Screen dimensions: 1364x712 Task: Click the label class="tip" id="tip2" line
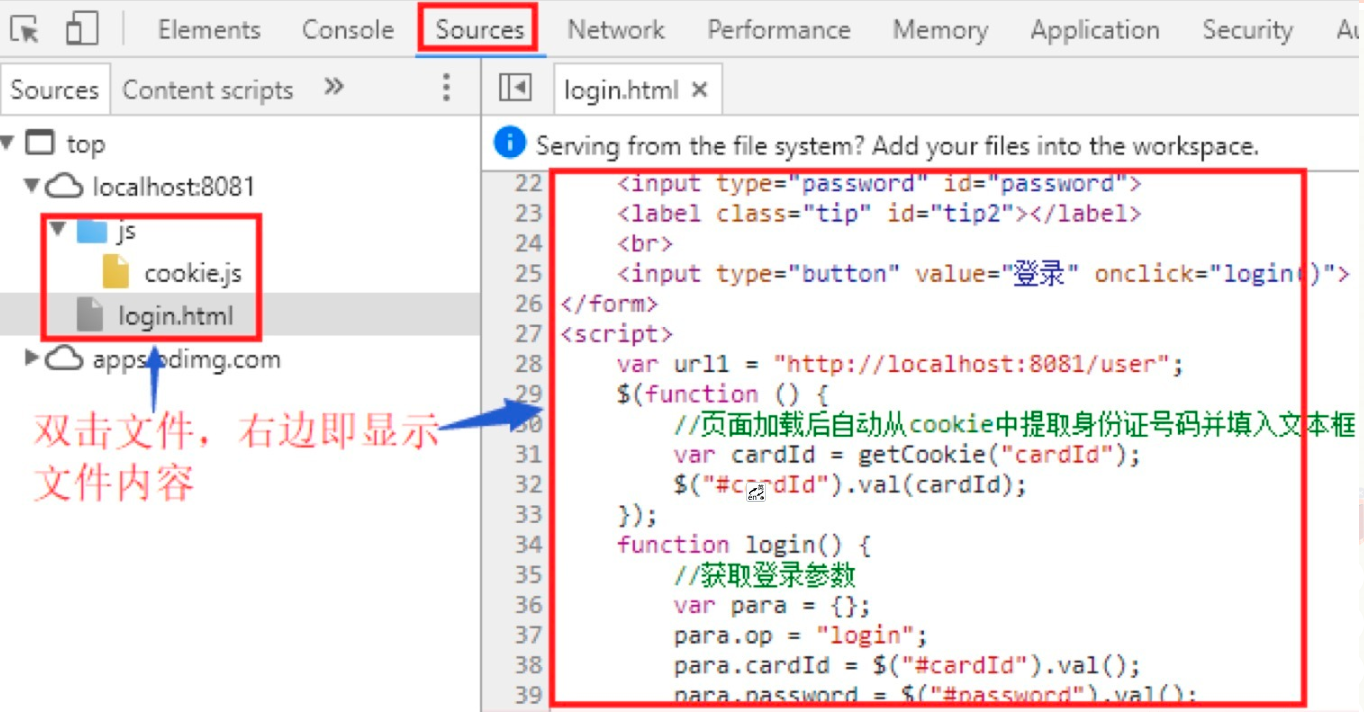coord(879,214)
